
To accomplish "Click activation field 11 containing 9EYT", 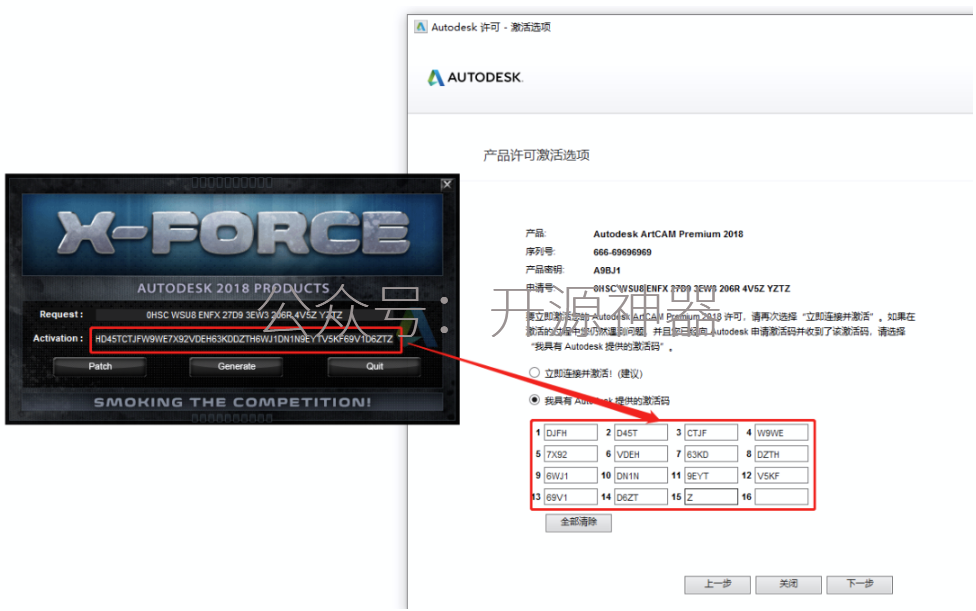I will [x=711, y=475].
